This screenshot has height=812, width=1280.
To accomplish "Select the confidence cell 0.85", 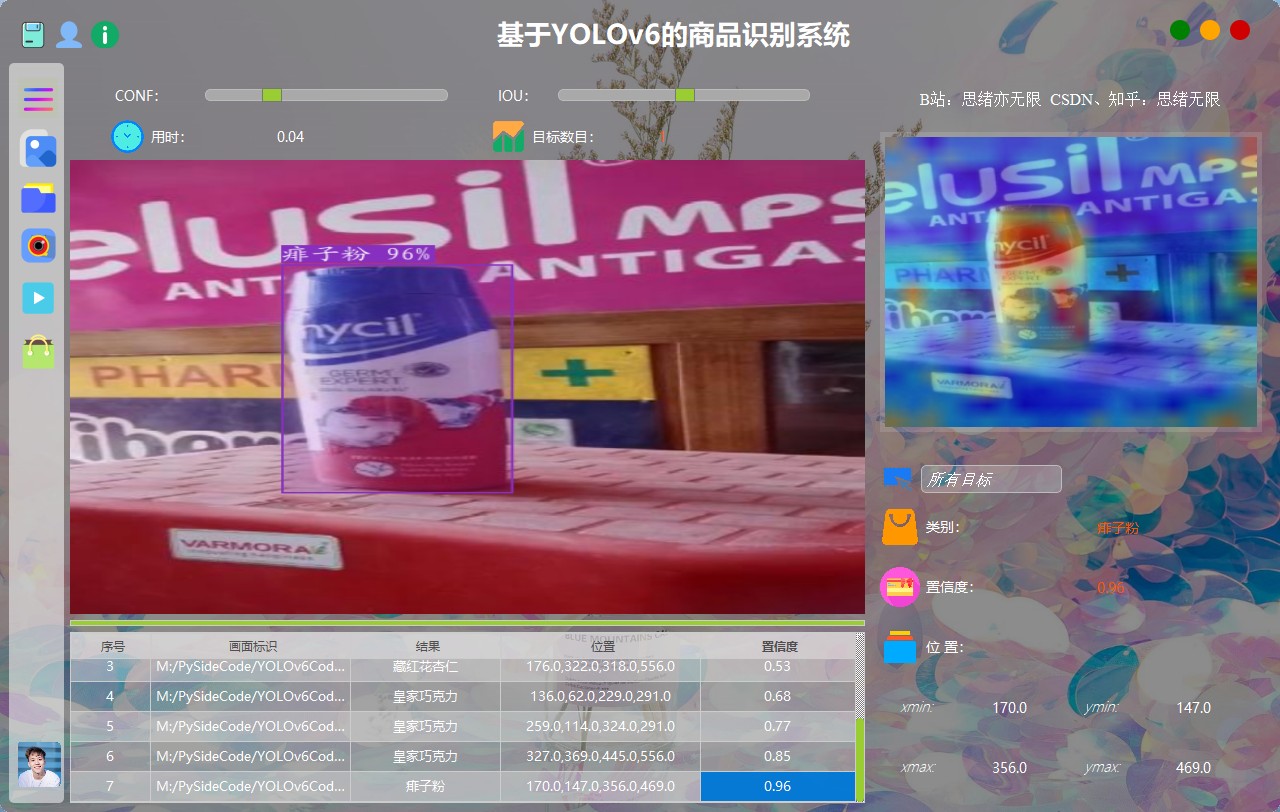I will pyautogui.click(x=778, y=756).
